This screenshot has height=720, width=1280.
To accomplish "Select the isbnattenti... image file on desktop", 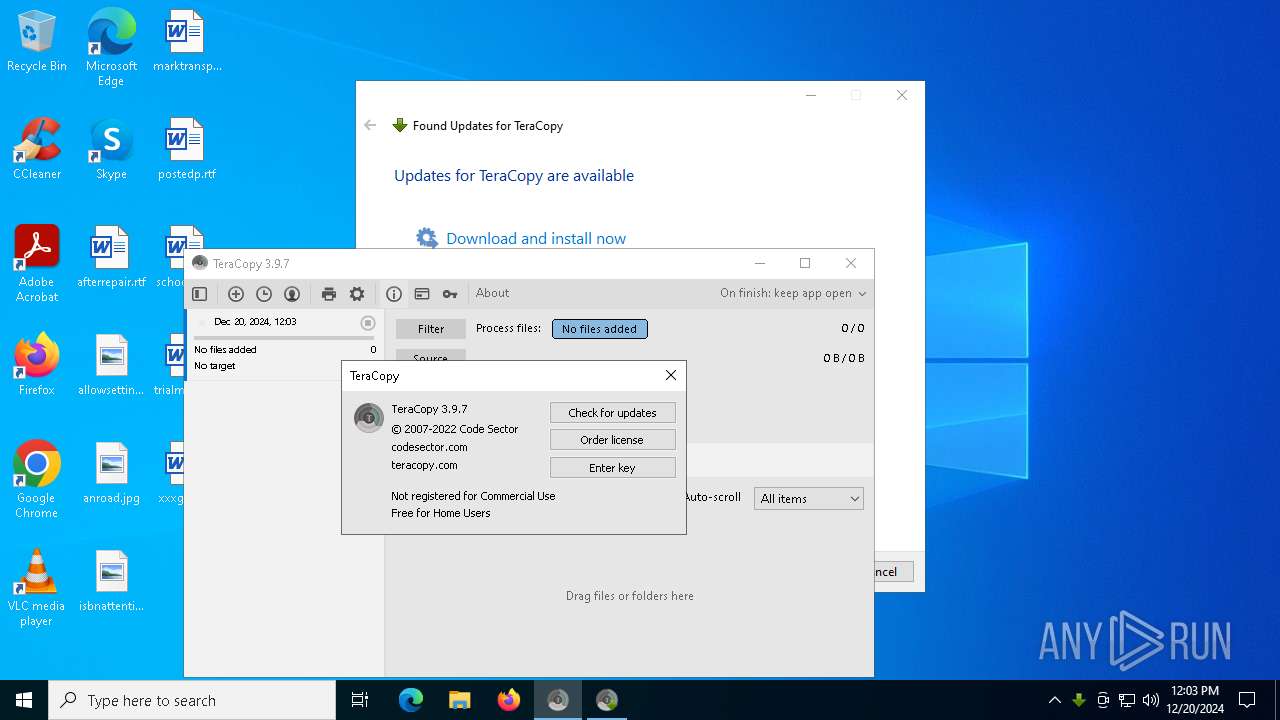I will (x=111, y=581).
